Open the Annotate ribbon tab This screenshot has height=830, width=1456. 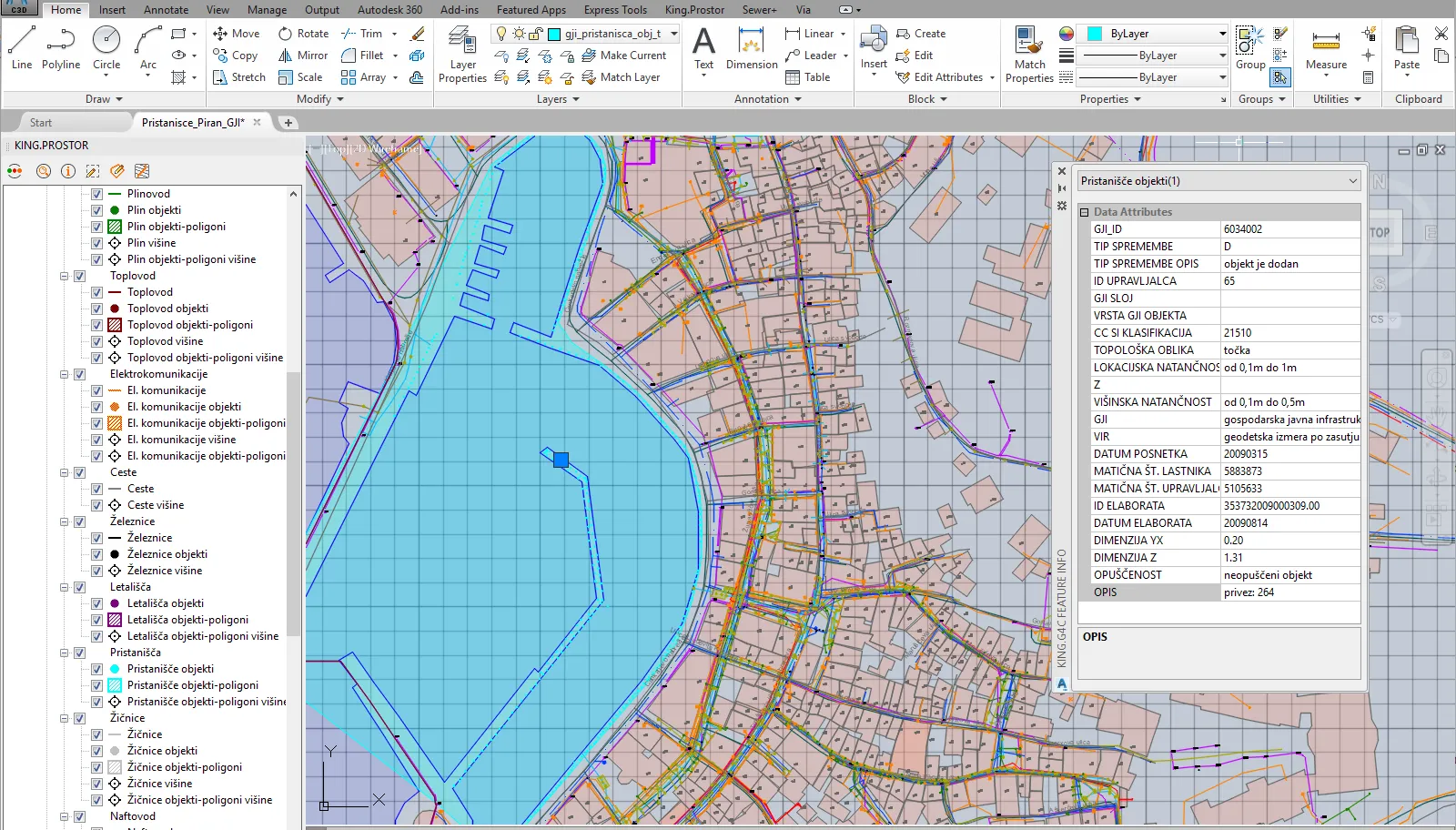point(166,10)
